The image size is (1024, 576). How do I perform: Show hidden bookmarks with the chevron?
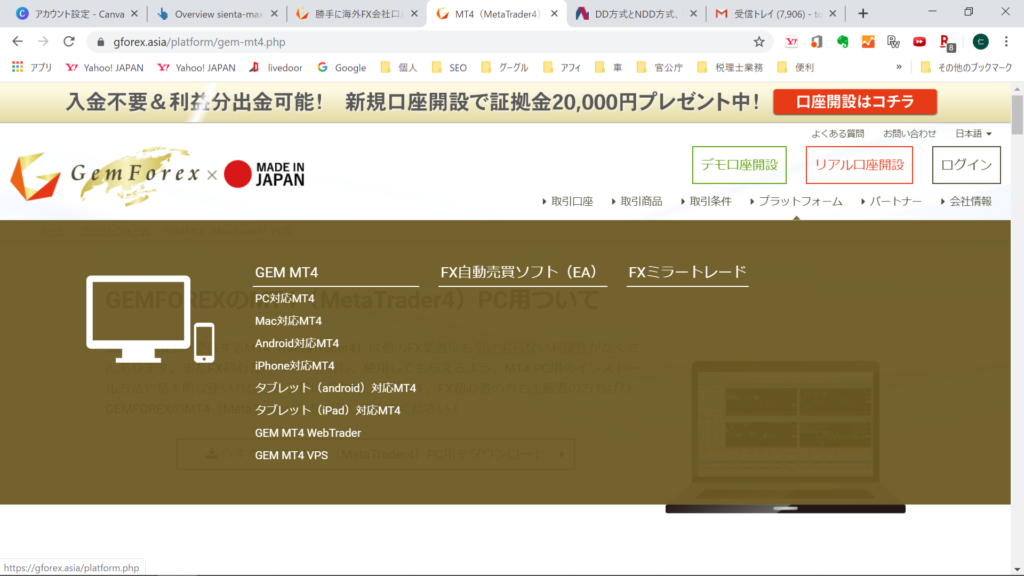898,68
